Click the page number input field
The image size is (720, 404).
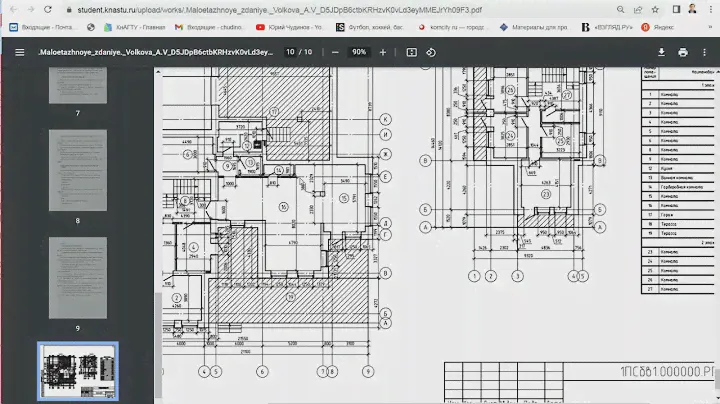(x=290, y=52)
